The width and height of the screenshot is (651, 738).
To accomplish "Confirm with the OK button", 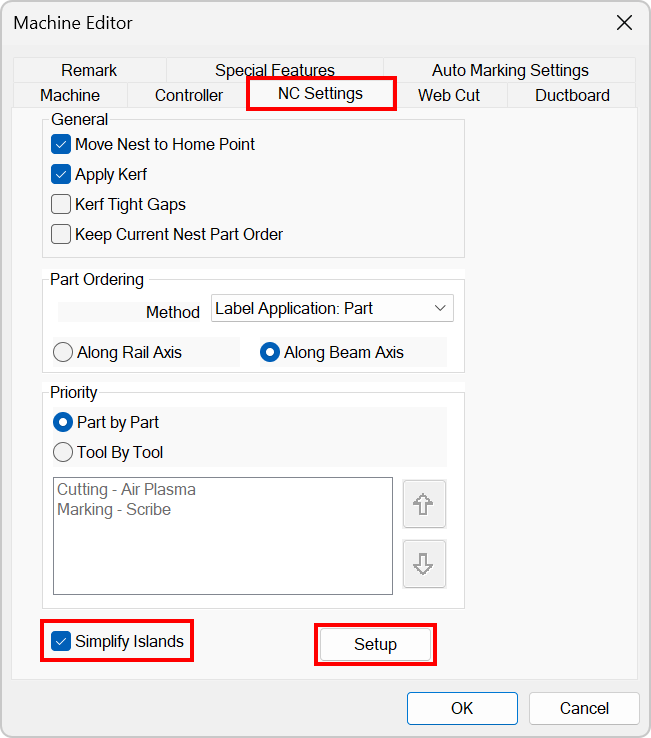I will 461,708.
